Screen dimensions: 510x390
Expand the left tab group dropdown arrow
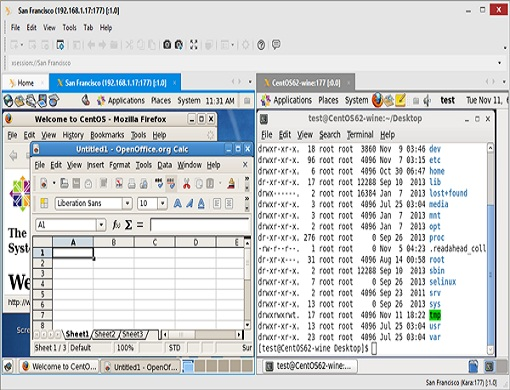(x=250, y=82)
